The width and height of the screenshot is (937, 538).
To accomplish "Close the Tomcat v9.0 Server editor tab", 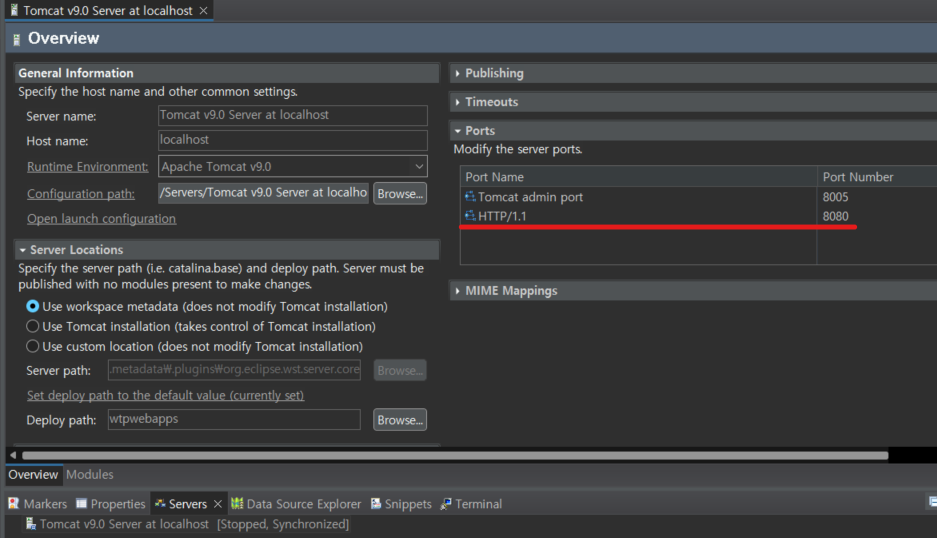I will pyautogui.click(x=204, y=11).
